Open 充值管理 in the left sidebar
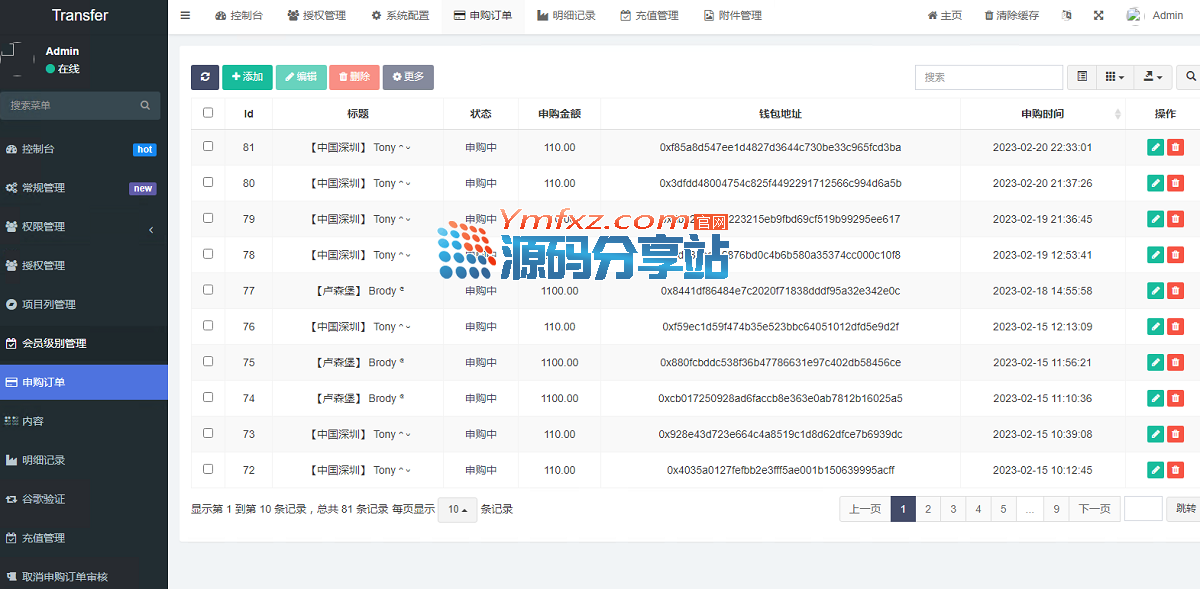Viewport: 1200px width, 589px height. coord(43,538)
